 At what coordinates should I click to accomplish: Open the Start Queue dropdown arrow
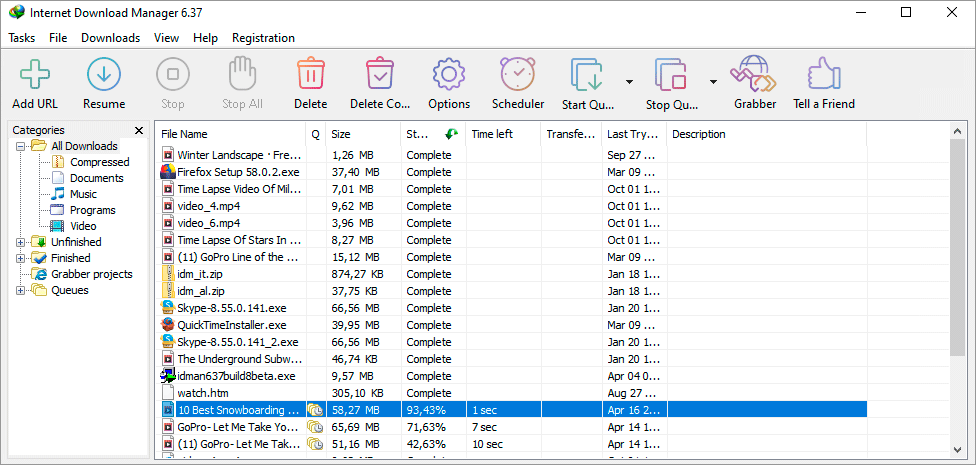[629, 82]
